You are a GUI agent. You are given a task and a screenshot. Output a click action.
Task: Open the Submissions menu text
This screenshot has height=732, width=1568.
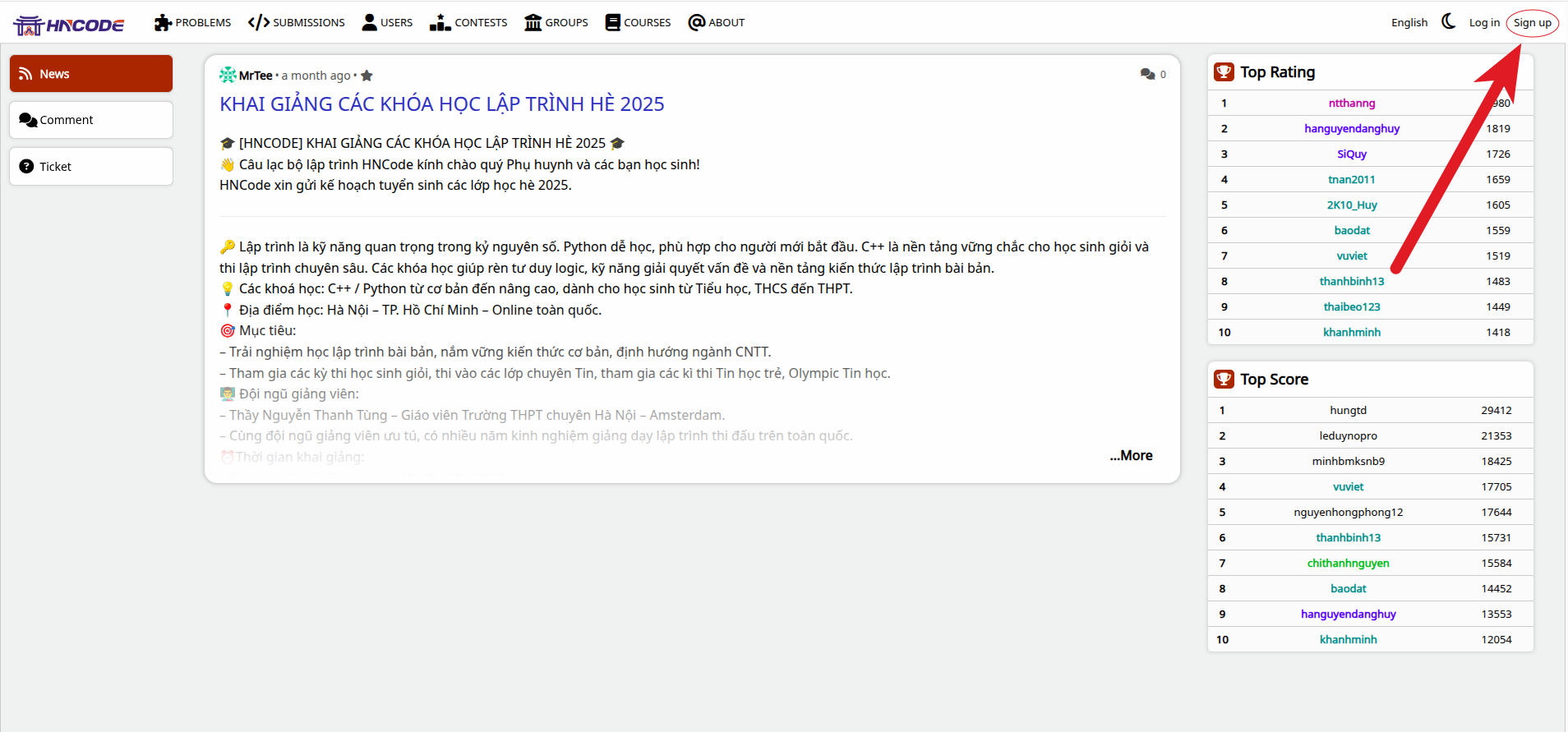[x=309, y=23]
